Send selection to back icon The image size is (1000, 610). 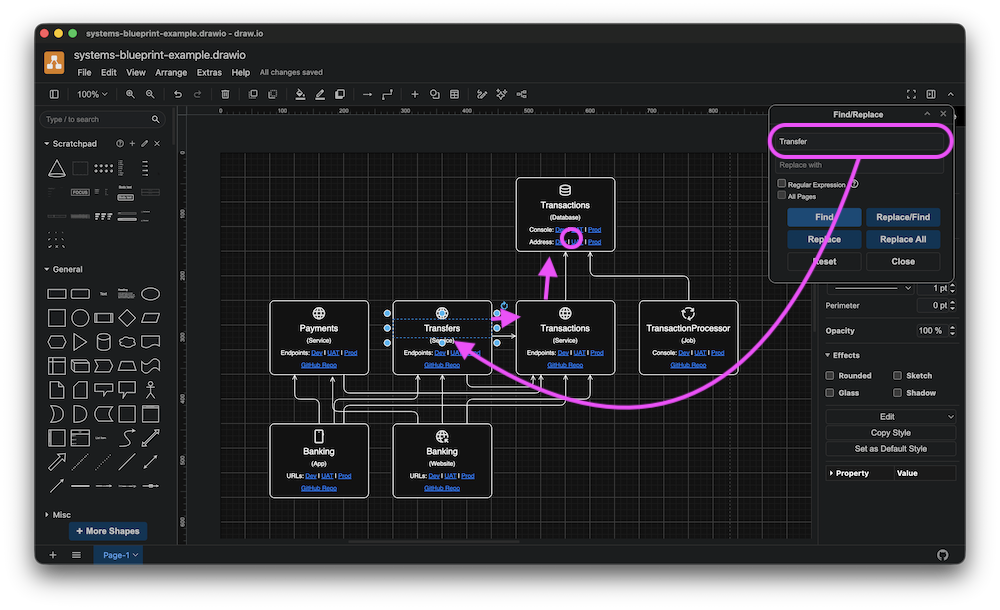pyautogui.click(x=273, y=94)
